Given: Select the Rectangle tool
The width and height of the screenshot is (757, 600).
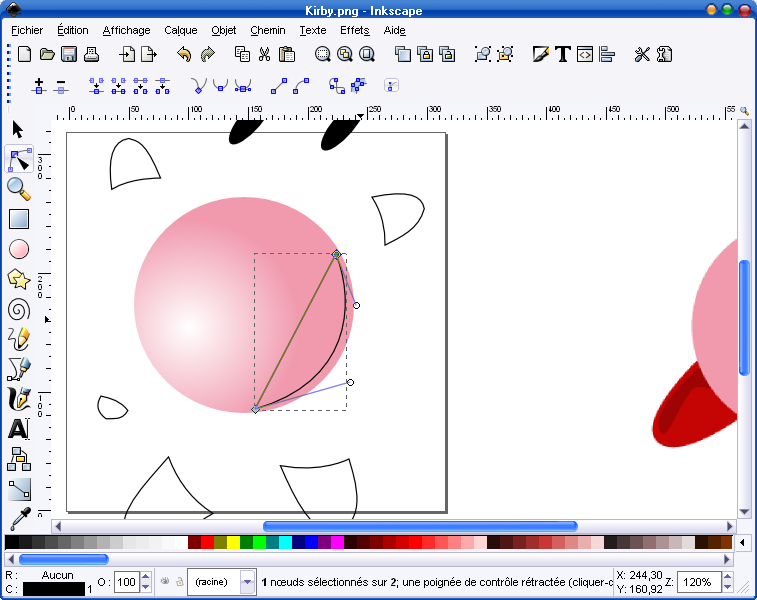Looking at the screenshot, I should [x=19, y=219].
